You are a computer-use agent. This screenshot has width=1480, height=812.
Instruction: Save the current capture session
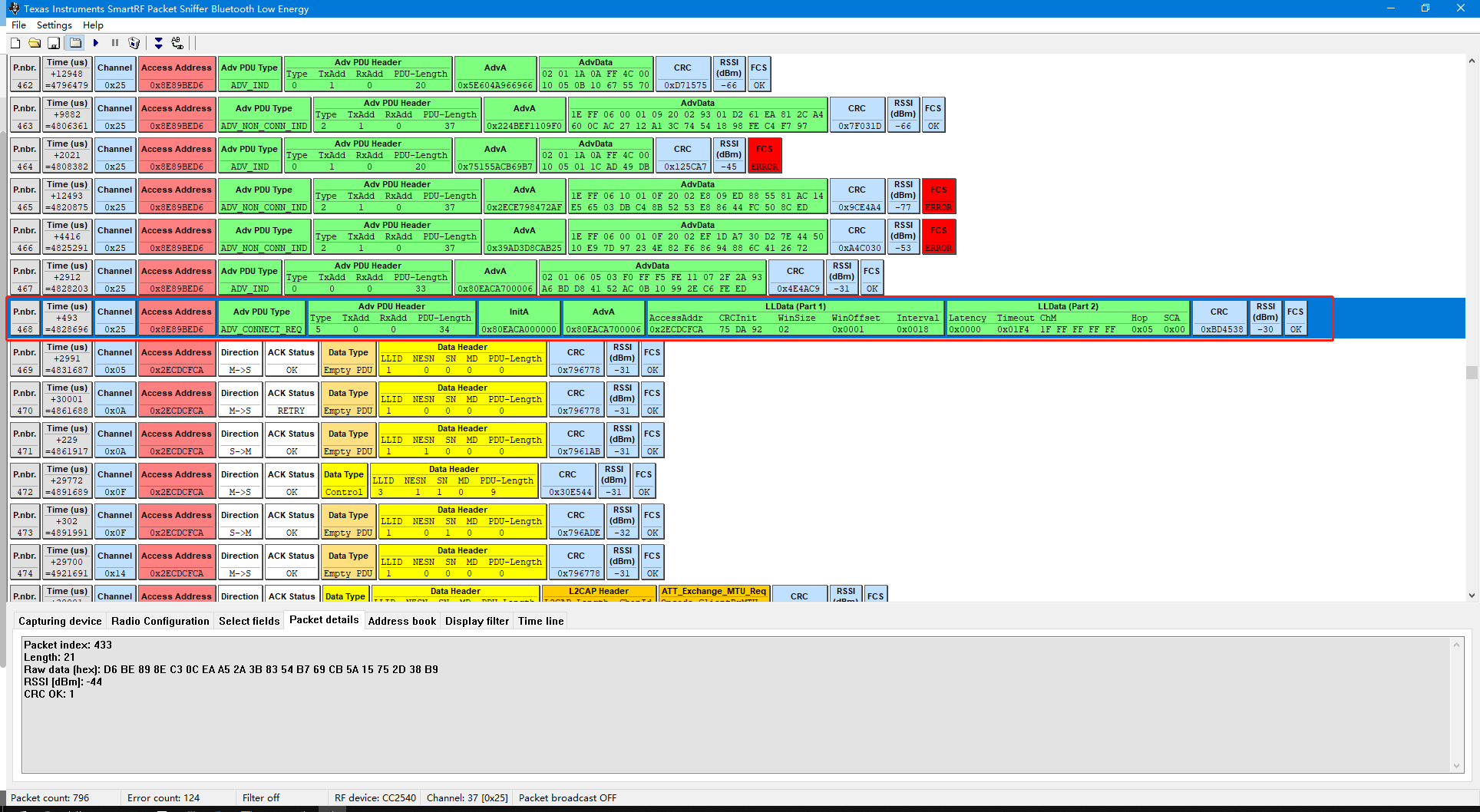(x=54, y=42)
